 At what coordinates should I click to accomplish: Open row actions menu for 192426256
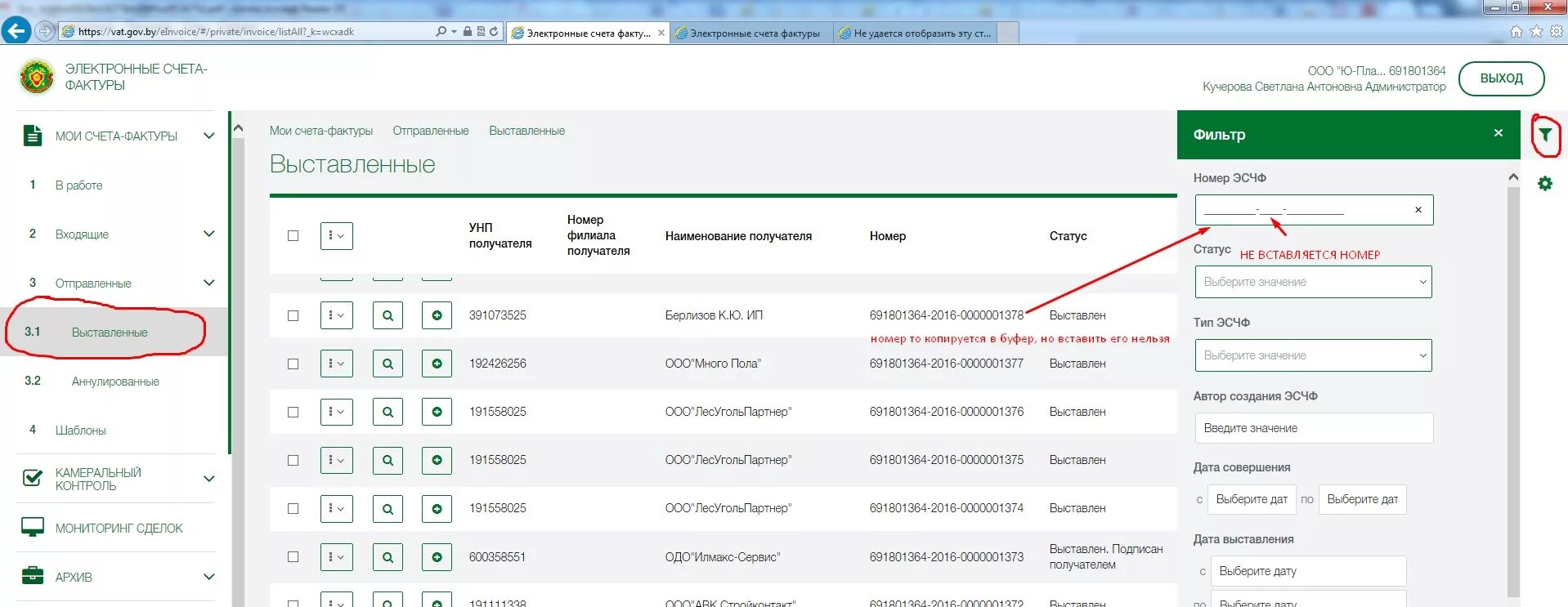(336, 364)
